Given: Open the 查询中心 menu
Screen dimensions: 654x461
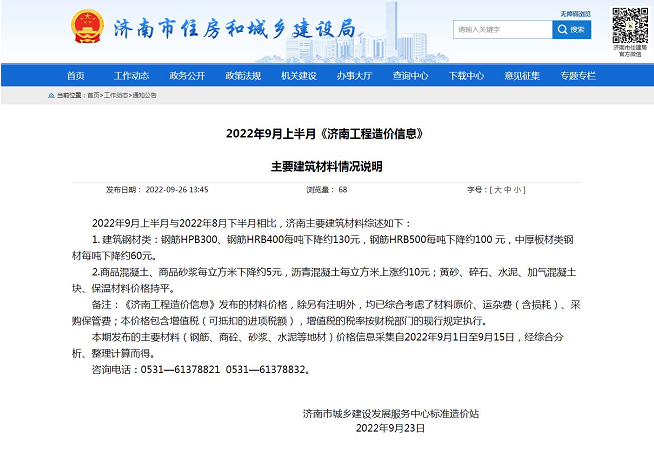Looking at the screenshot, I should (x=410, y=75).
